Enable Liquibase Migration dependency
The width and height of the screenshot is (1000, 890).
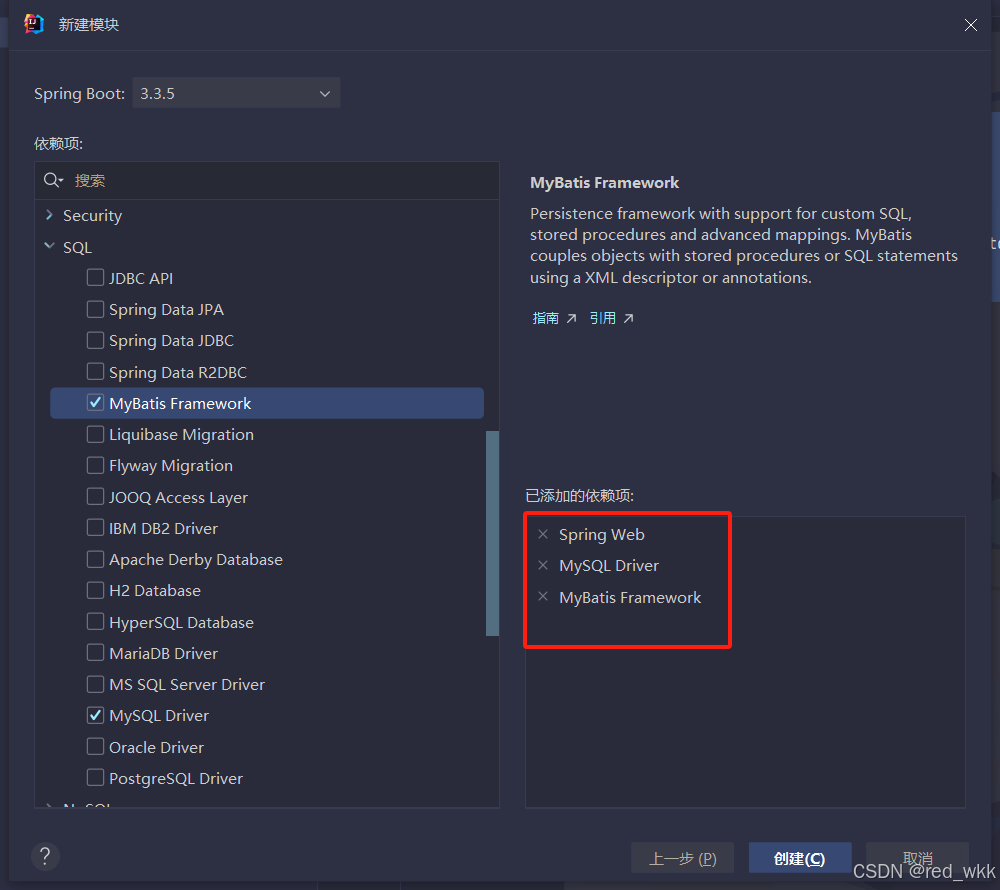[x=95, y=434]
